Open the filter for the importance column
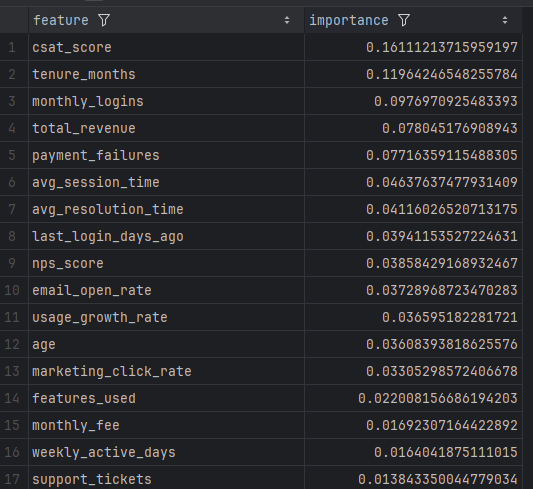Screen dimensions: 533x489 tap(404, 20)
